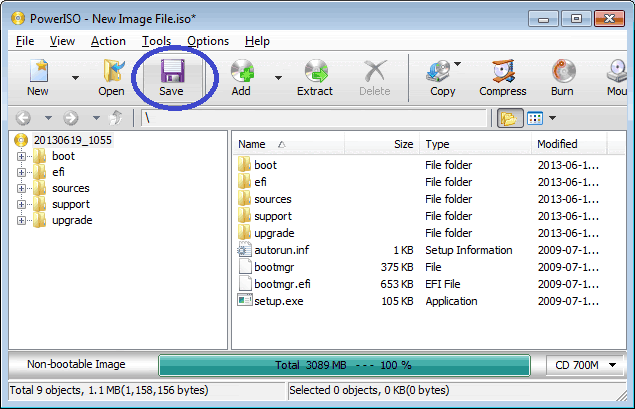This screenshot has width=635, height=409.
Task: Open the Help menu
Action: point(257,41)
